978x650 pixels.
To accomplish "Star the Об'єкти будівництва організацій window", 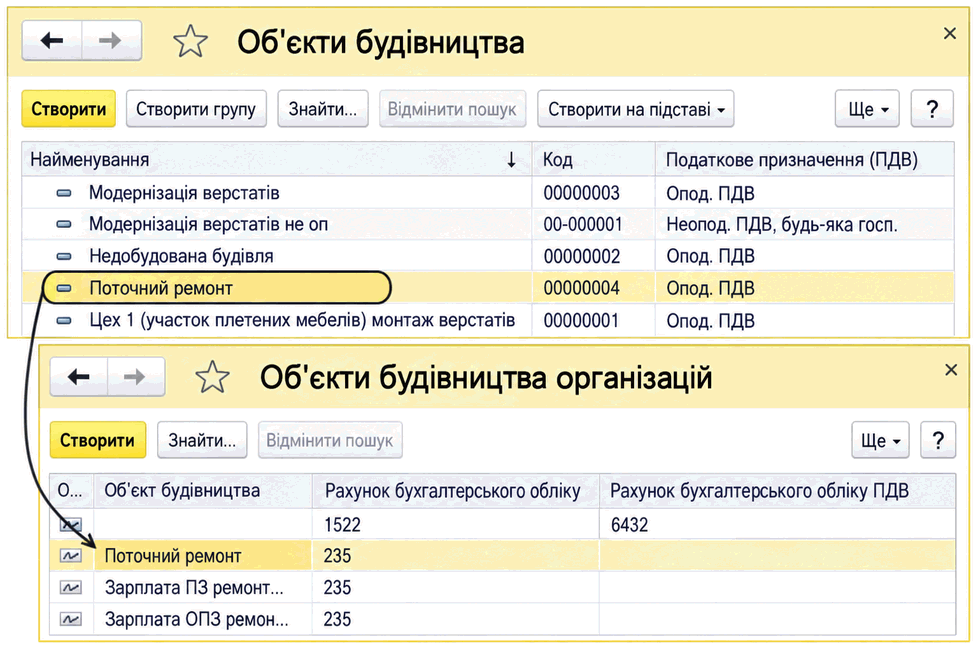I will [212, 377].
